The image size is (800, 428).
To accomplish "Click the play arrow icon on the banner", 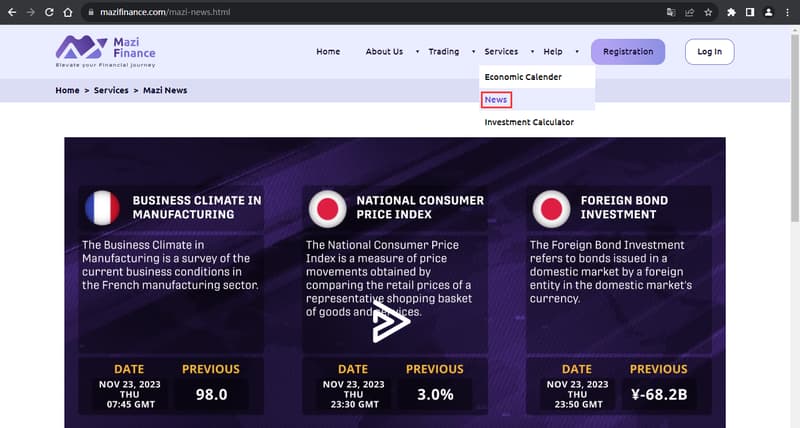I will (391, 322).
